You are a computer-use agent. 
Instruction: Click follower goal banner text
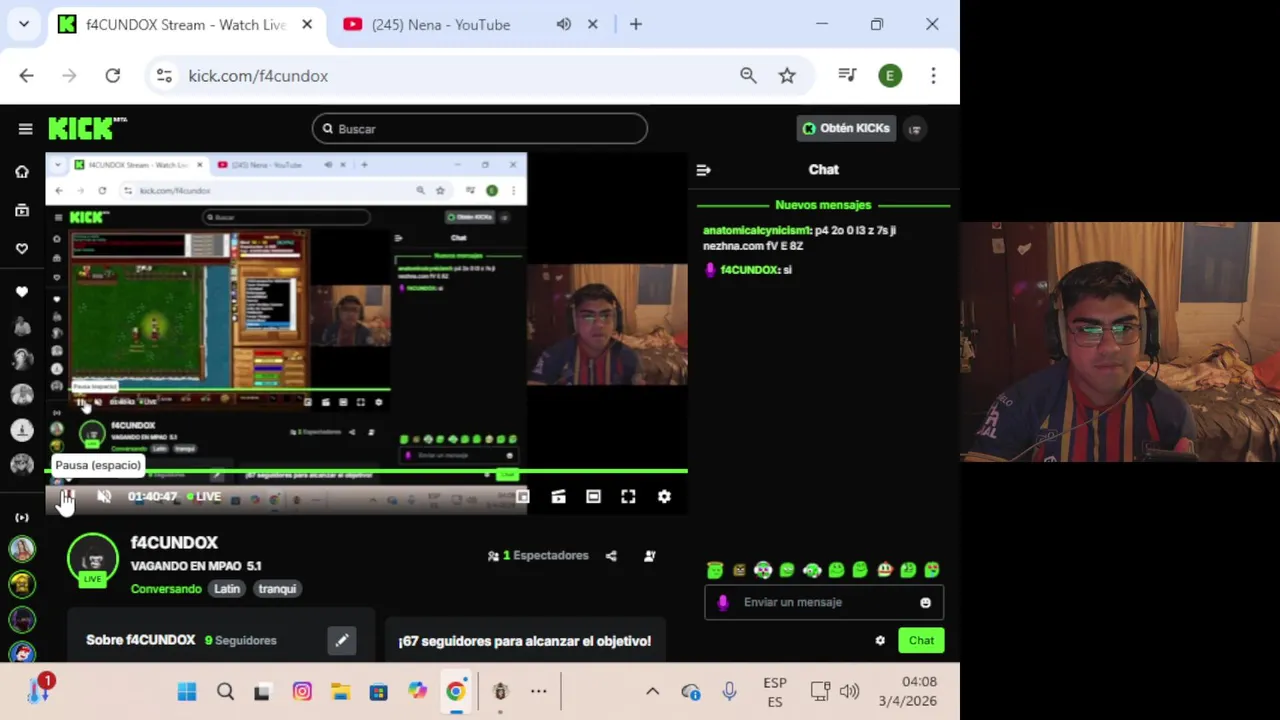click(525, 641)
